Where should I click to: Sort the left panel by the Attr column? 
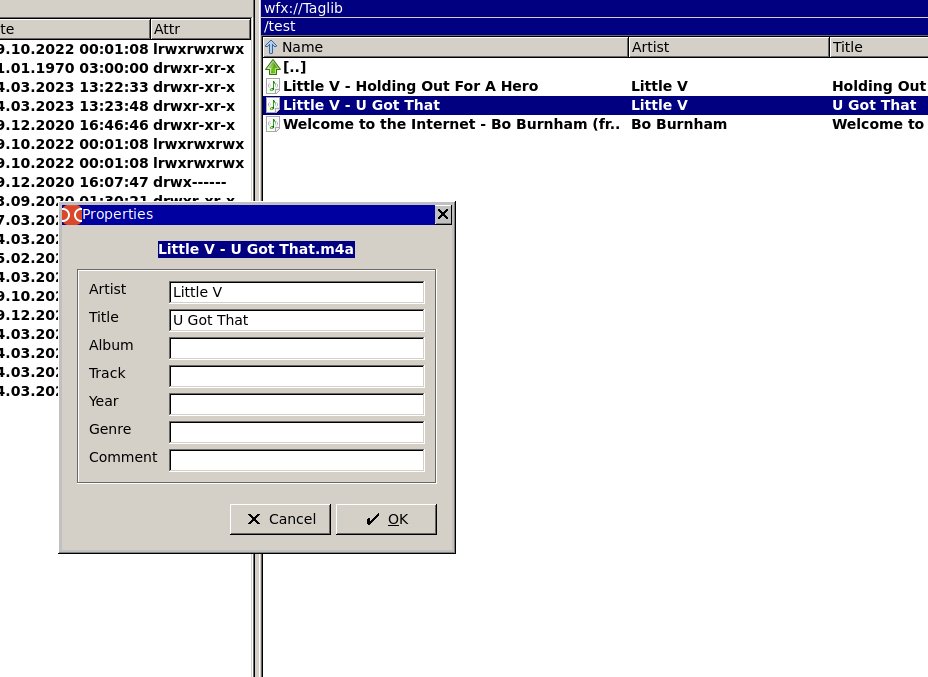click(x=200, y=29)
